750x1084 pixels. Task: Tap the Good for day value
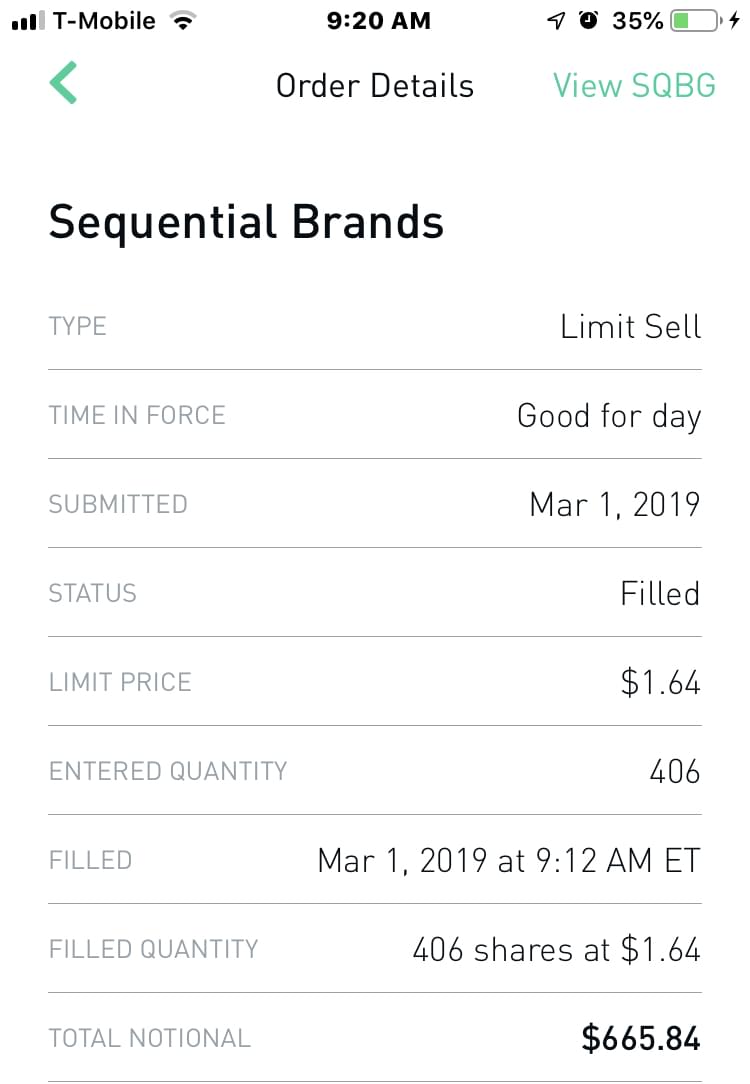click(x=608, y=416)
